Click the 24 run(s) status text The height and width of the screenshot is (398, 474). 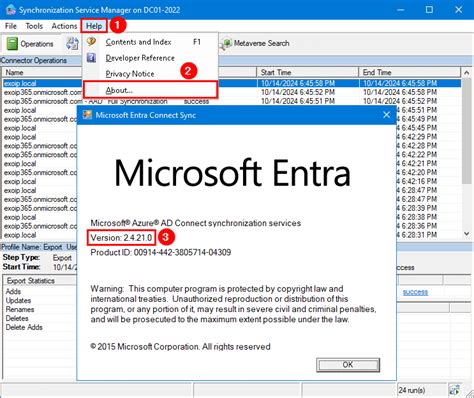point(412,390)
